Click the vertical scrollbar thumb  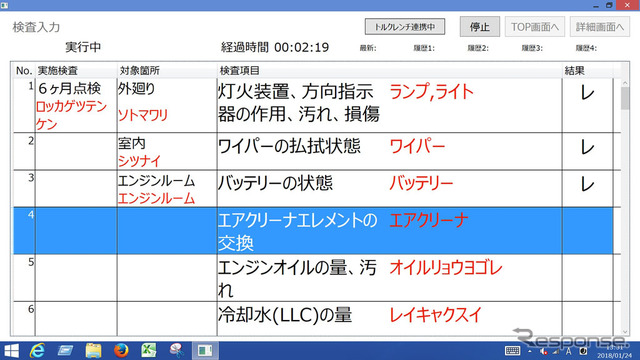625,98
